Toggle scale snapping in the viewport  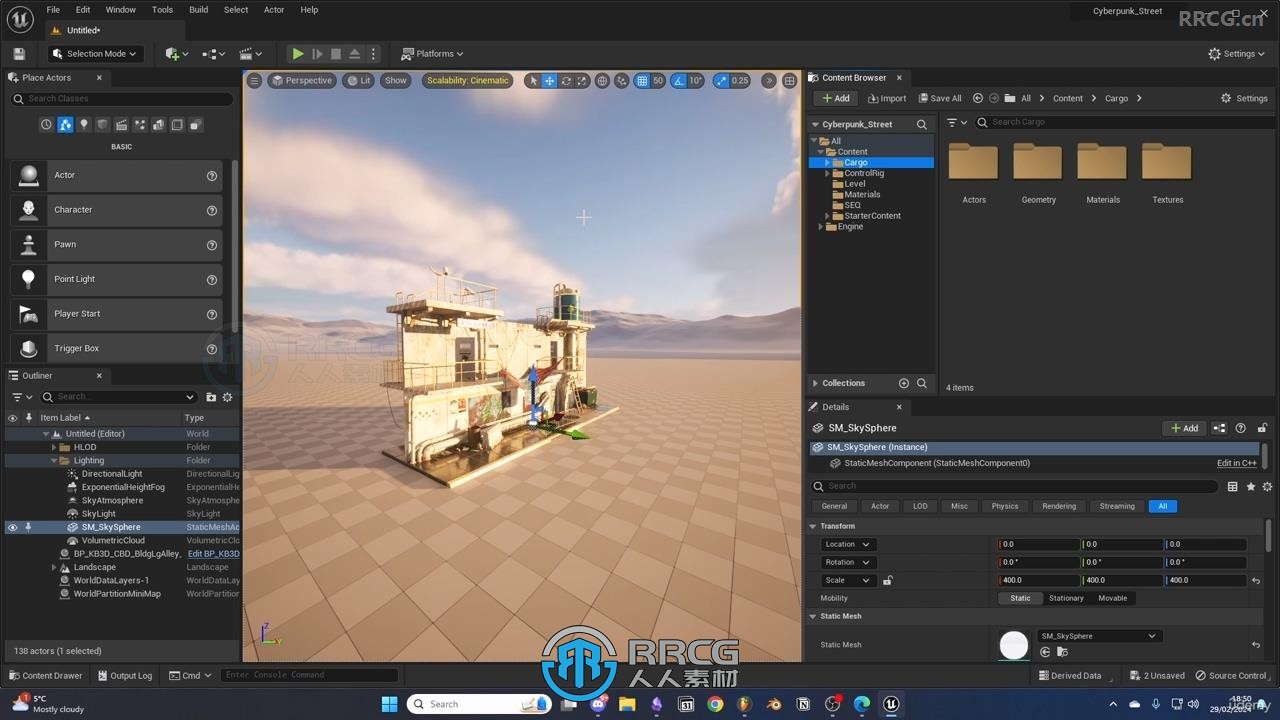click(720, 81)
